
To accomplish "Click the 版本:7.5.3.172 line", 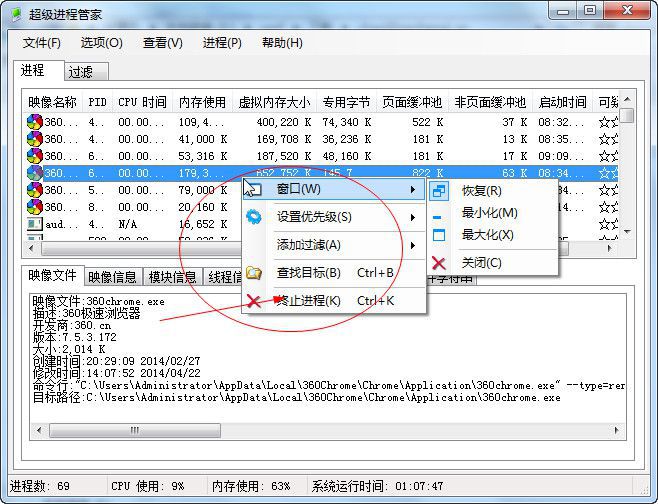I will 74,337.
